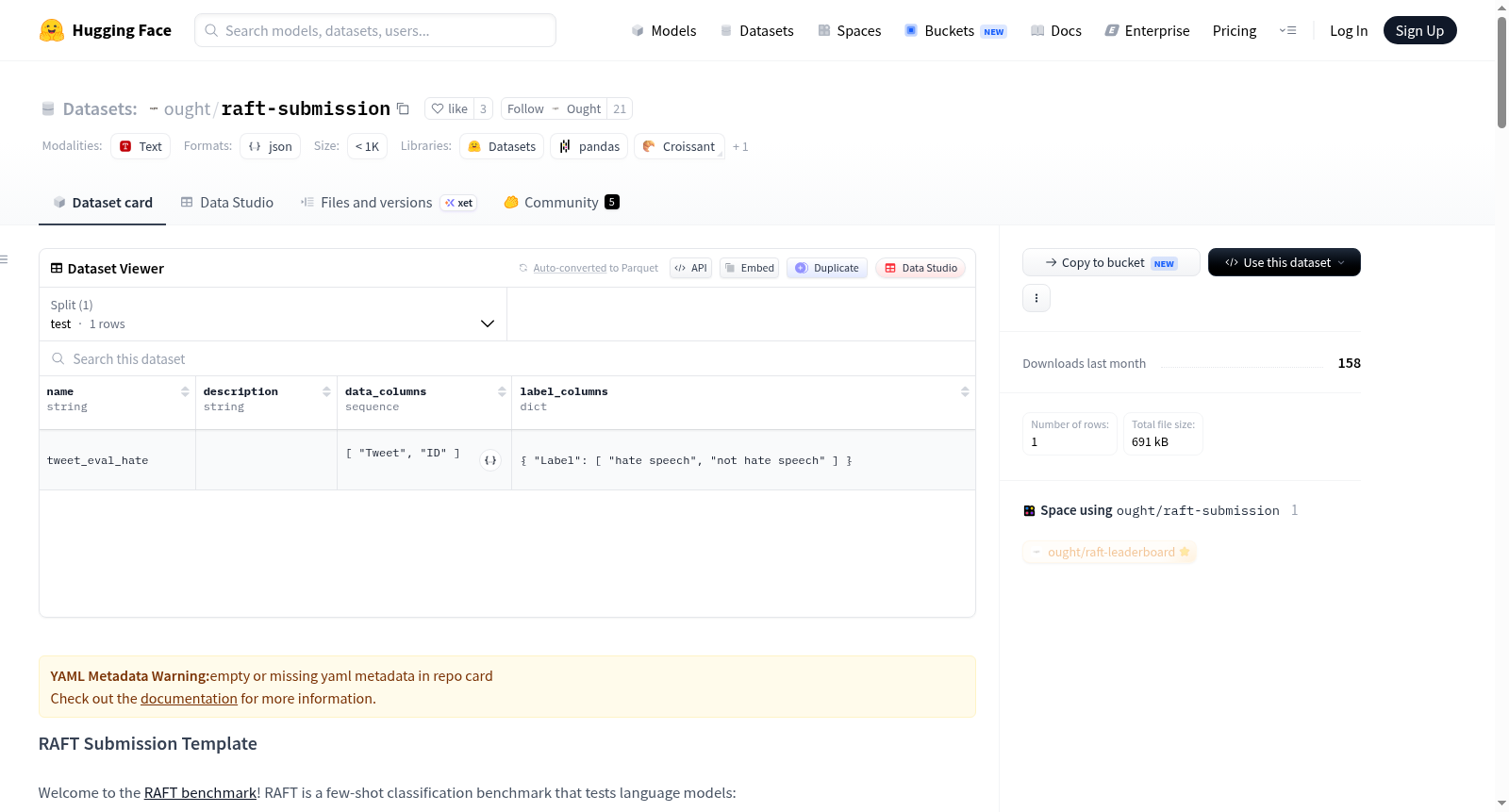Switch to the Community tab

tap(561, 202)
